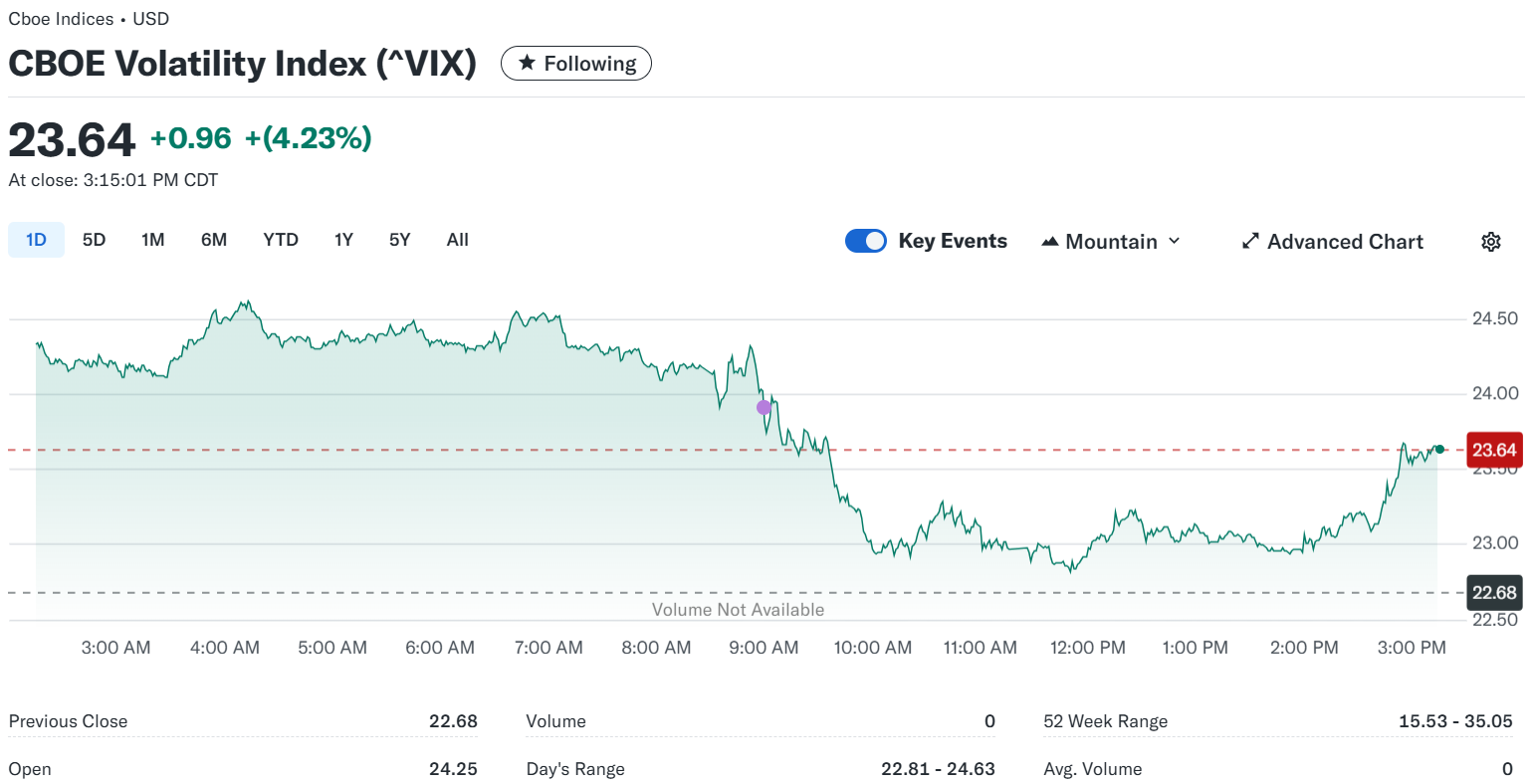This screenshot has height=784, width=1530.
Task: Open the Advanced Chart link
Action: [x=1332, y=242]
